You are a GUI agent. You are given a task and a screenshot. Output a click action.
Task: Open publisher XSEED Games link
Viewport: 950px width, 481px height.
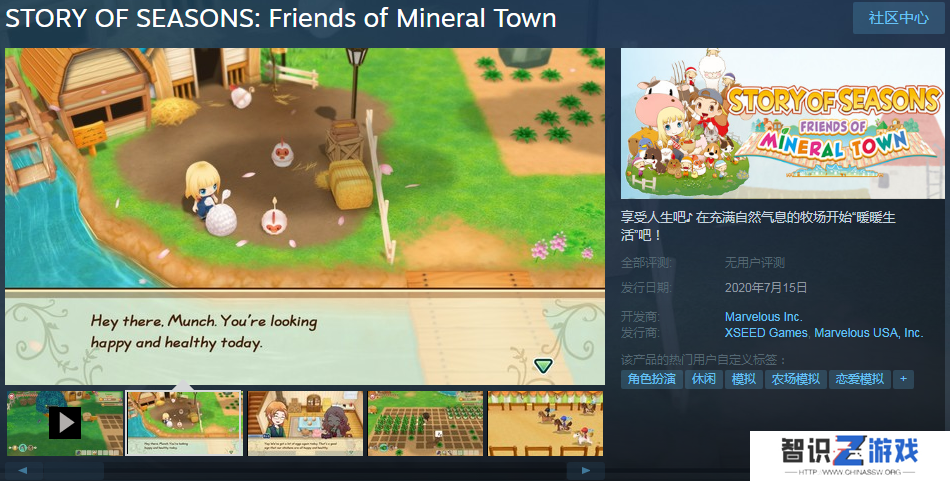click(x=766, y=333)
